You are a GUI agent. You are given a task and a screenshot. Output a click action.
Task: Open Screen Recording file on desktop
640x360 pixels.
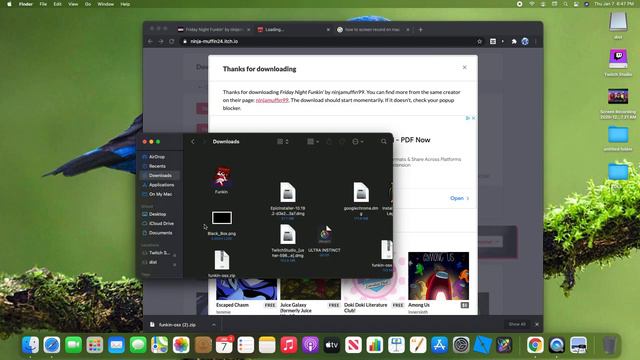point(618,97)
